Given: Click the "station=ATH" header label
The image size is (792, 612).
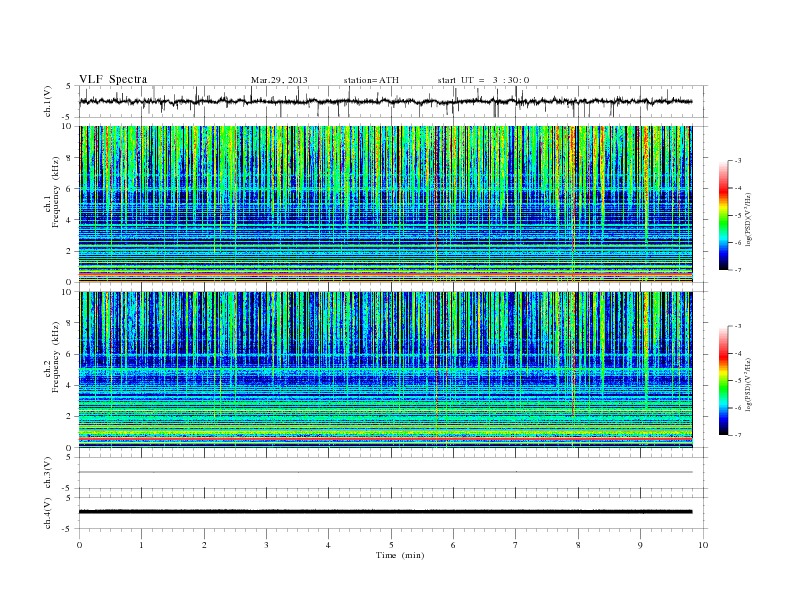Looking at the screenshot, I should click(x=371, y=80).
